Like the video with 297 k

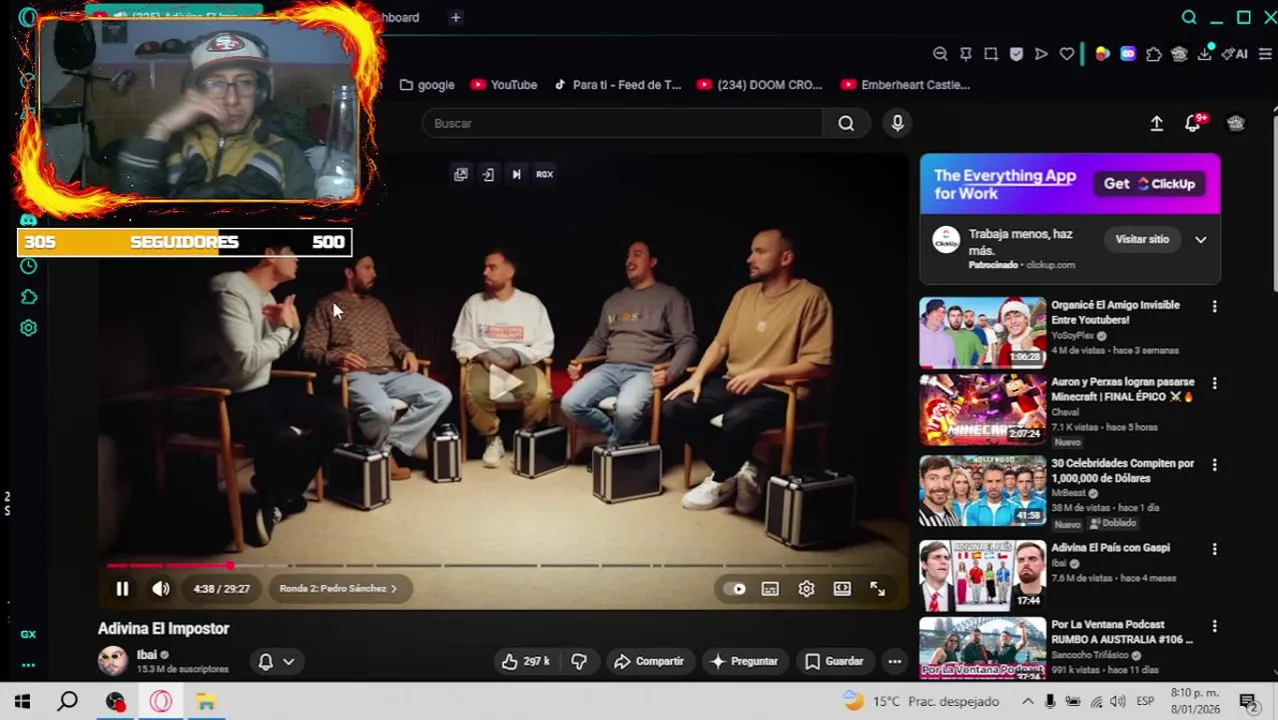coord(526,661)
